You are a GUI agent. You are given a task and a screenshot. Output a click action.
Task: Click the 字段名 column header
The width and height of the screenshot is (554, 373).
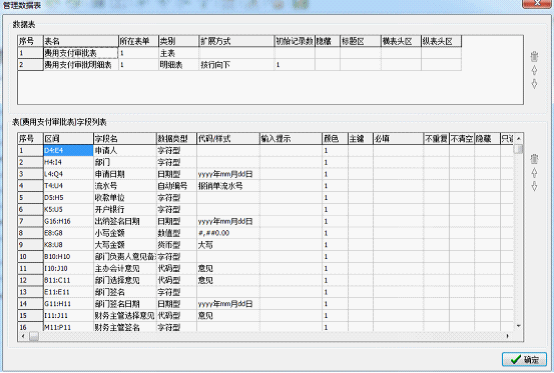[124, 138]
